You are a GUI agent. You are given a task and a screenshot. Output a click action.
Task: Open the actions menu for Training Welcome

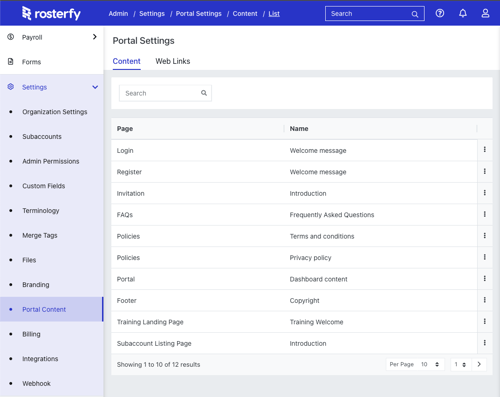point(485,321)
